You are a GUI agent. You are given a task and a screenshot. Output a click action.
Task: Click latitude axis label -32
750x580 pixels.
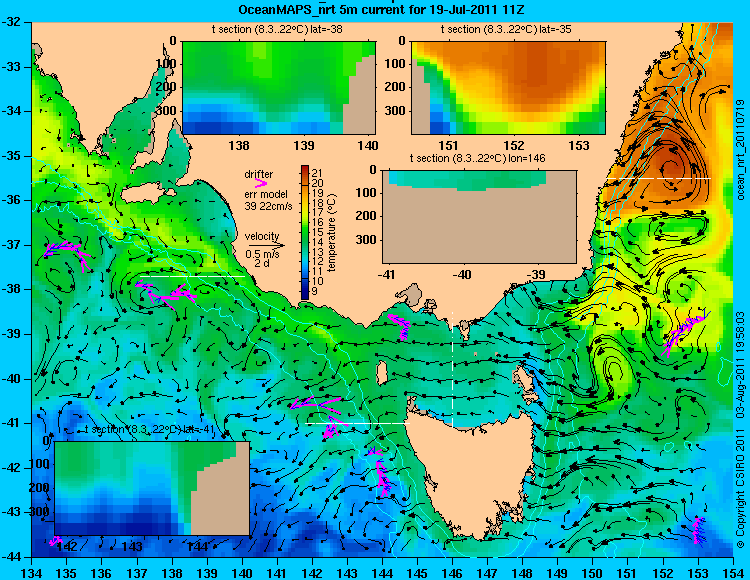pos(13,22)
